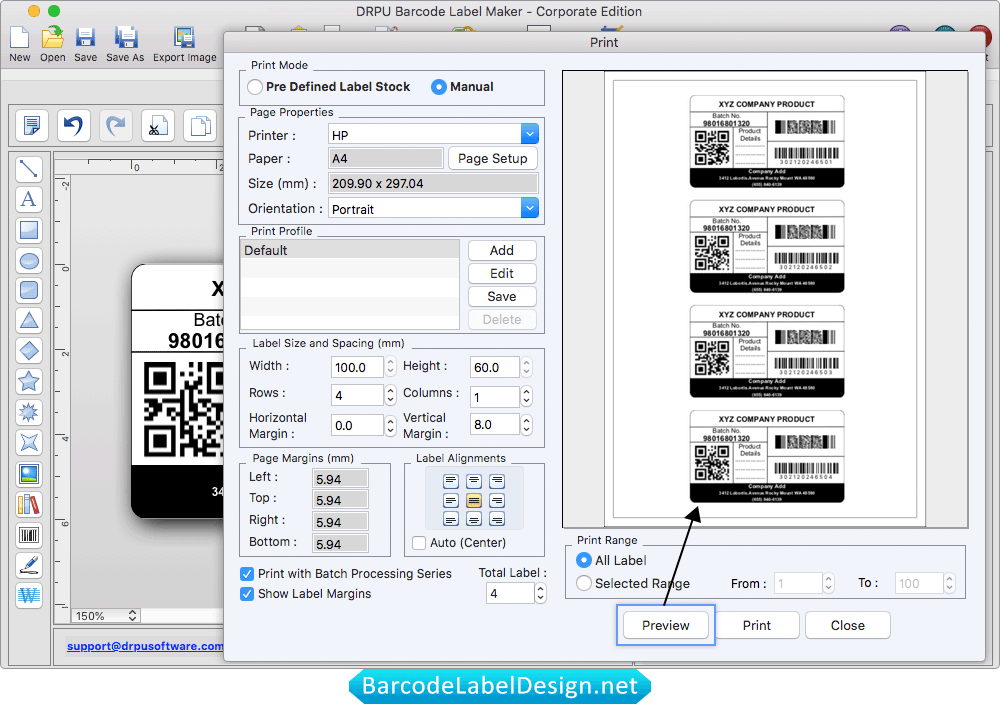Click the Vertical Margin stepper
This screenshot has width=1000, height=704.
pyautogui.click(x=526, y=425)
